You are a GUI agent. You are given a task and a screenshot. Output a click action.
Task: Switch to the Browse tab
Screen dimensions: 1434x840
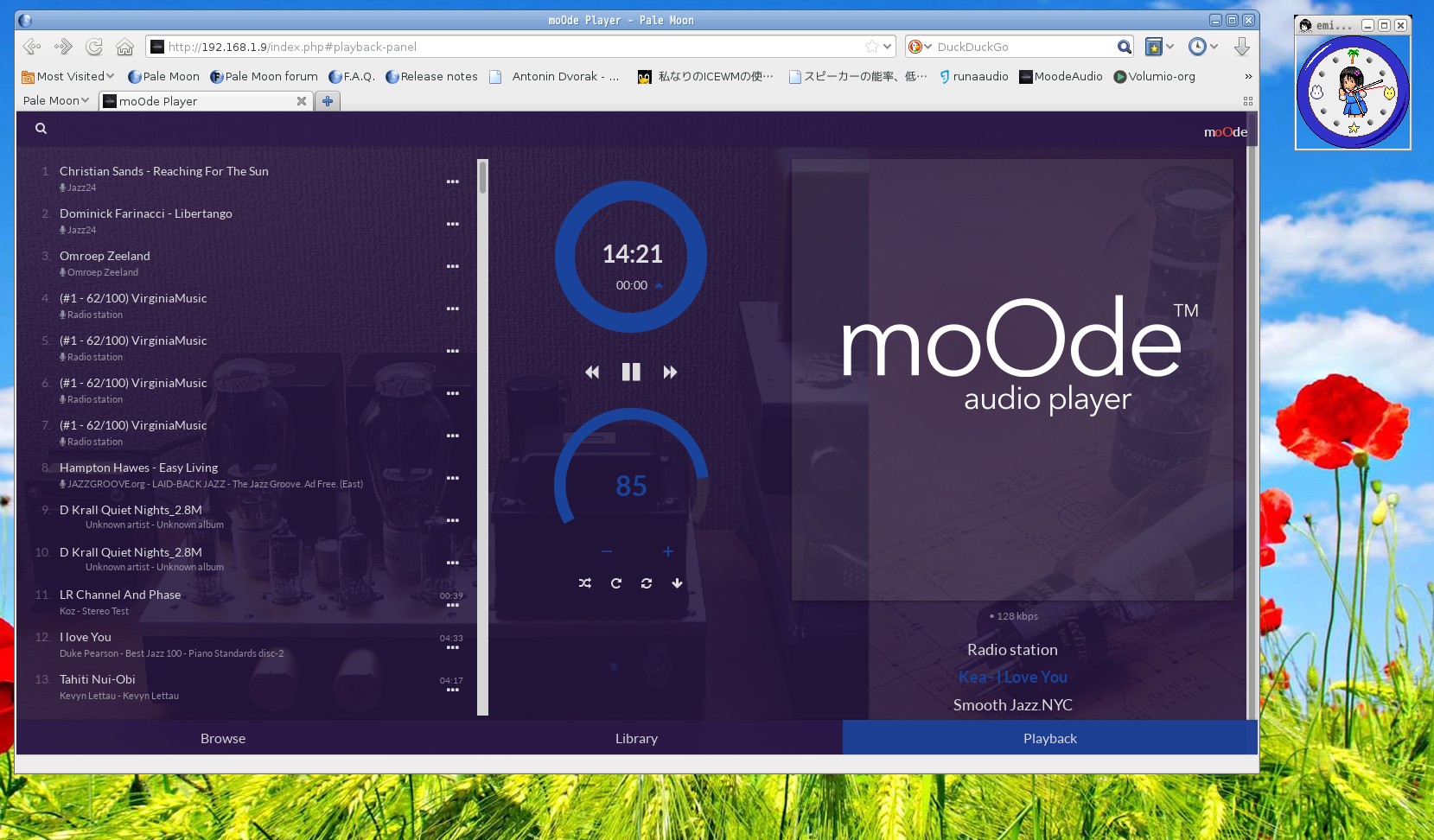tap(223, 738)
